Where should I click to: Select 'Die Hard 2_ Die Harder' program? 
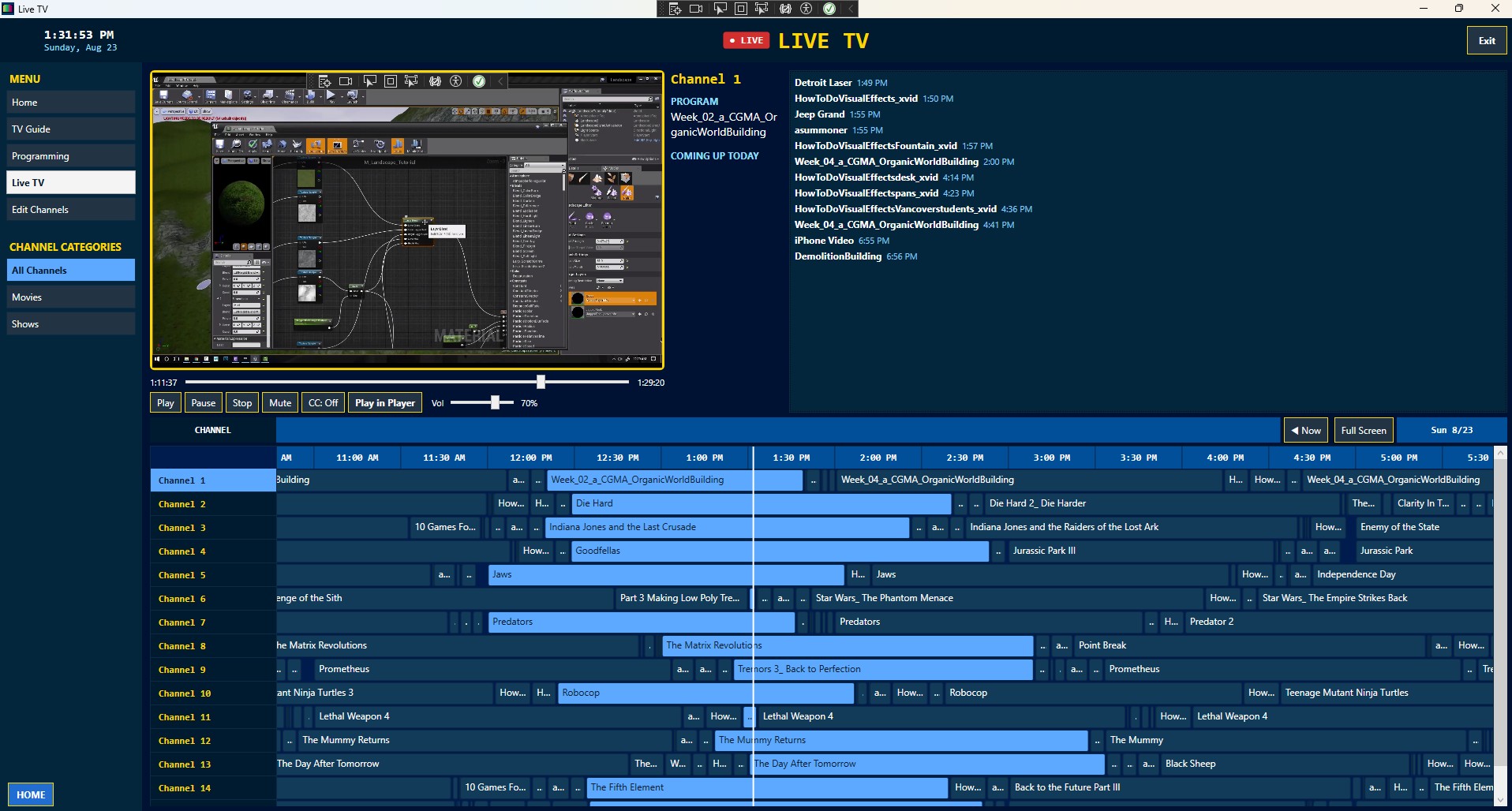(x=1164, y=503)
